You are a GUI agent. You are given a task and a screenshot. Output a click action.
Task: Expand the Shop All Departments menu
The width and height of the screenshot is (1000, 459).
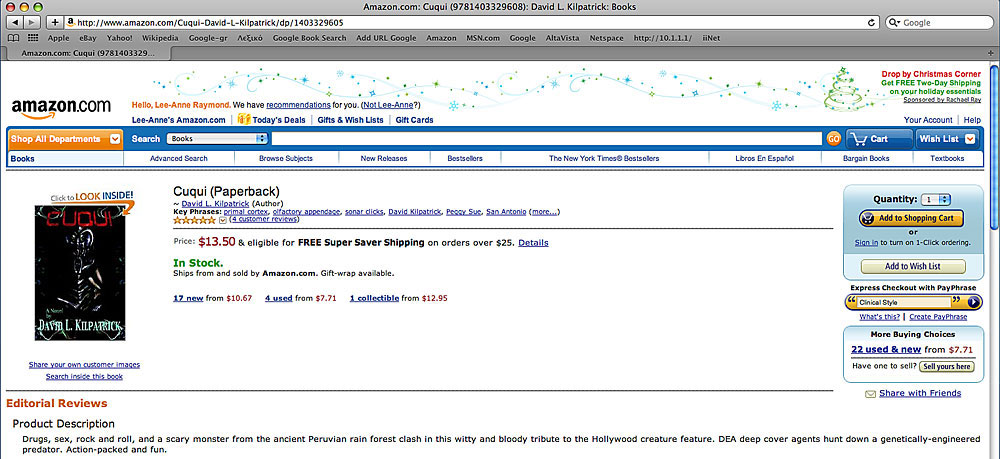point(115,138)
